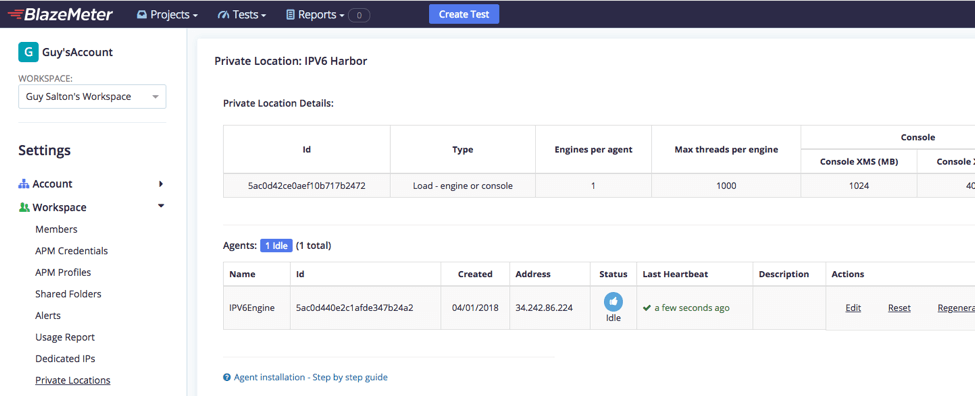Click the green G account avatar

28,52
